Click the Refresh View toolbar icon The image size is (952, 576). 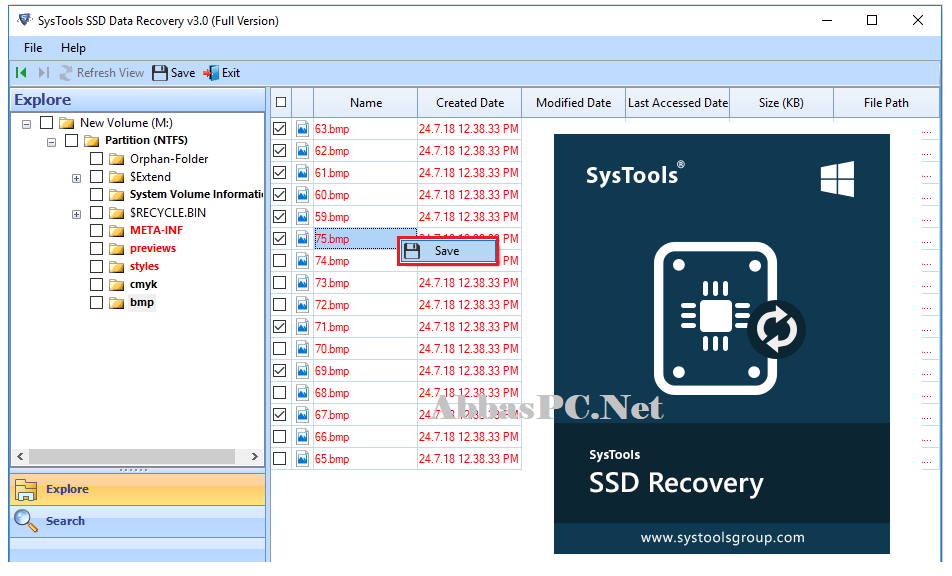tap(66, 73)
